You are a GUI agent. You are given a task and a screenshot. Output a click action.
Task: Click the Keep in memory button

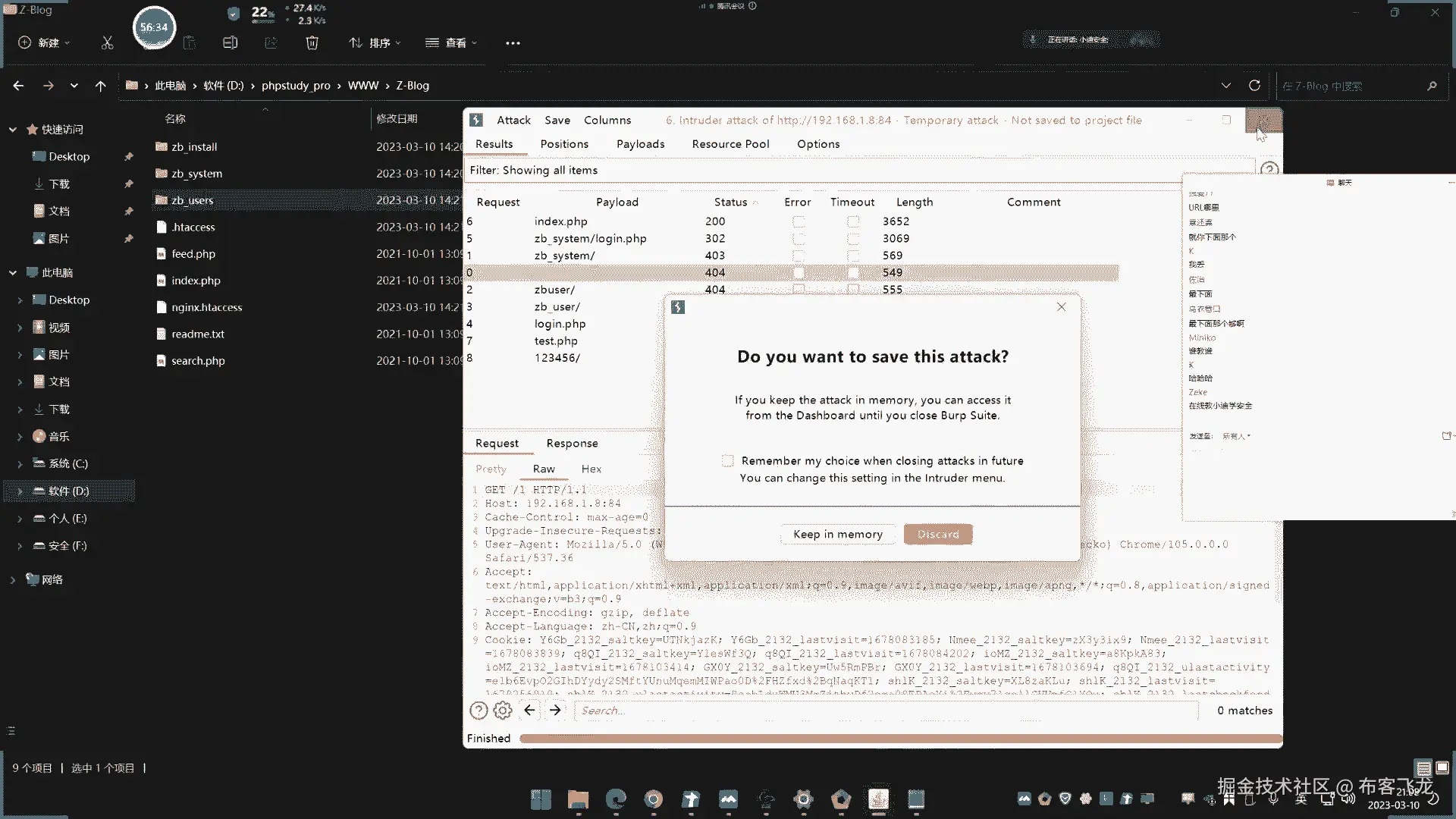point(837,535)
